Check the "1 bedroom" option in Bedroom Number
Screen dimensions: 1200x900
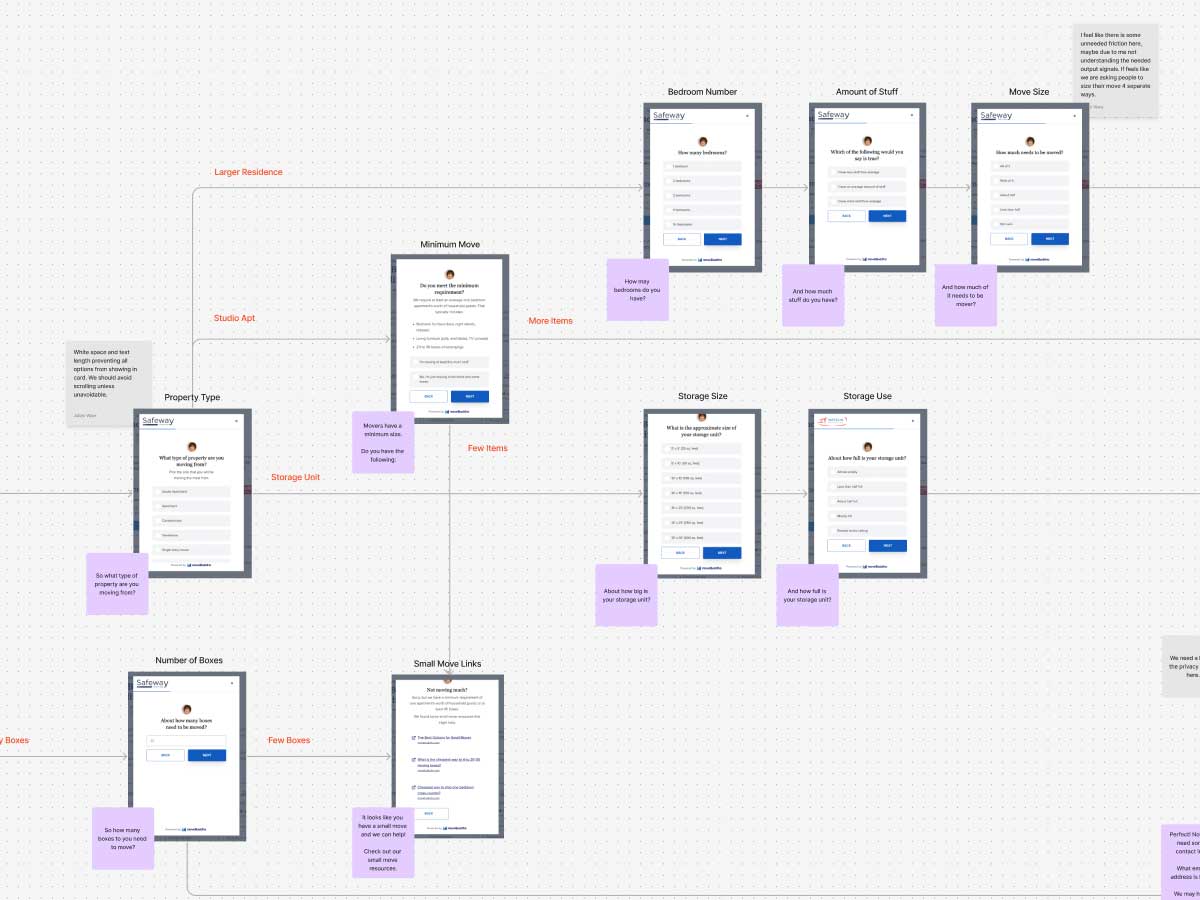click(x=702, y=166)
